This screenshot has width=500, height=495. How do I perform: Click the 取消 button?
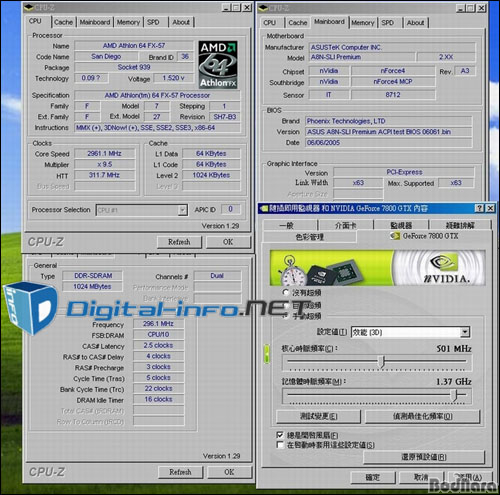point(421,477)
